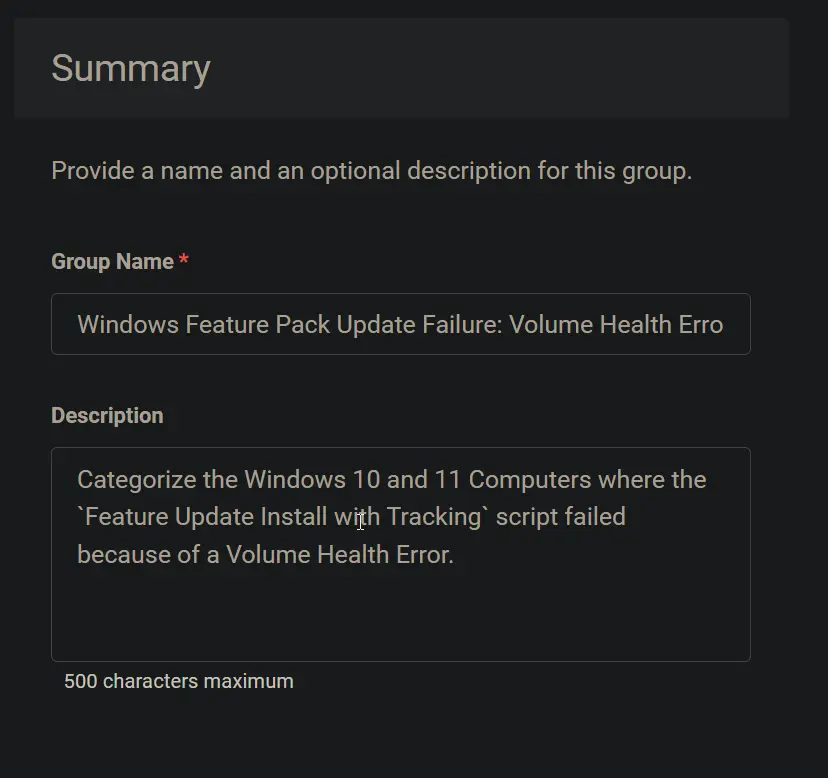
Task: Focus the Description text area
Action: (x=401, y=554)
